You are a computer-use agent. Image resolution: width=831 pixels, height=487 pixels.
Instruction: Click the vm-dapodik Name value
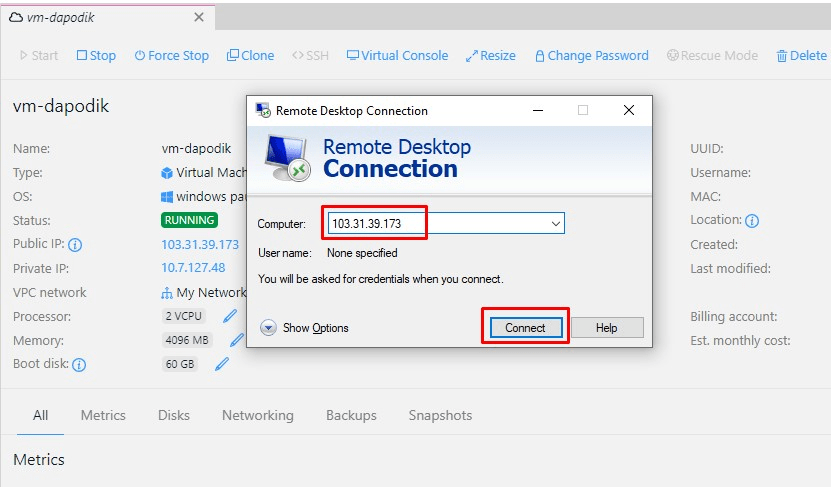(x=196, y=149)
